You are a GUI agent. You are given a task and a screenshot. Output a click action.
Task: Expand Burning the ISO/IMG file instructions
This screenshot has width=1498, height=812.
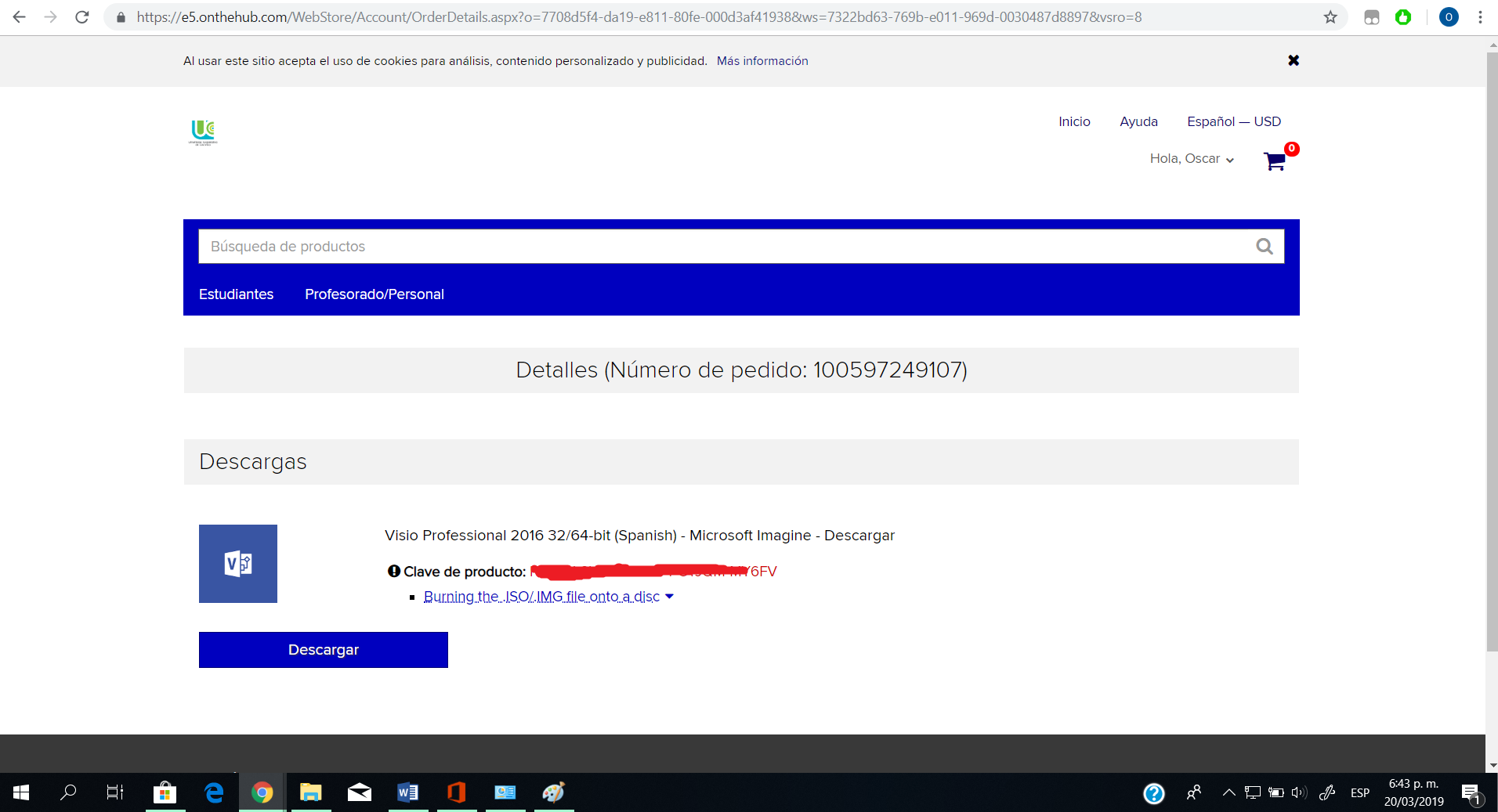[x=548, y=597]
